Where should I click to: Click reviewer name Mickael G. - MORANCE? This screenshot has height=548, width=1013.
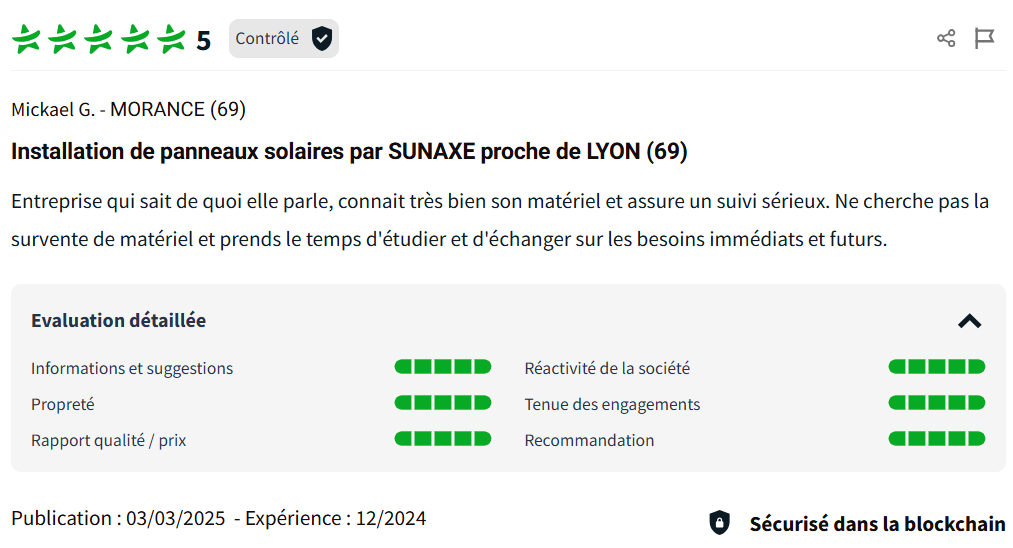[x=128, y=109]
